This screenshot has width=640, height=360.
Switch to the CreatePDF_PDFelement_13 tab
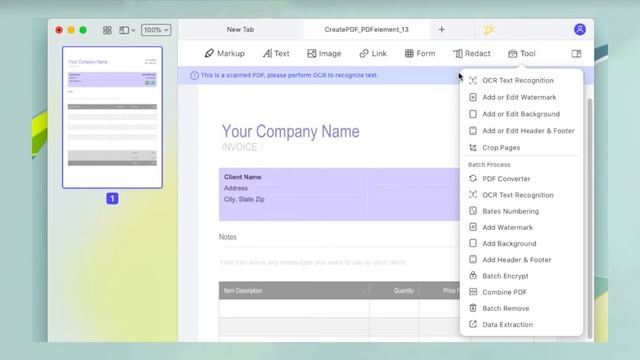tap(366, 29)
